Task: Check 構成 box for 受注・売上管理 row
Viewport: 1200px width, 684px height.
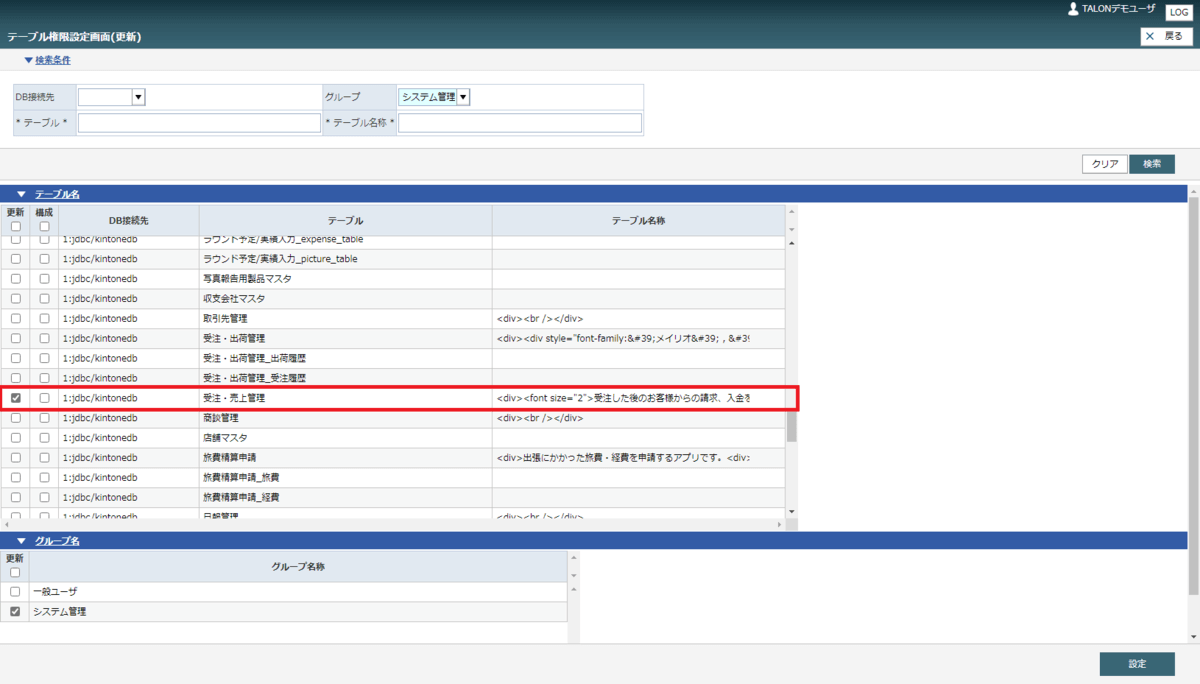Action: (x=44, y=398)
